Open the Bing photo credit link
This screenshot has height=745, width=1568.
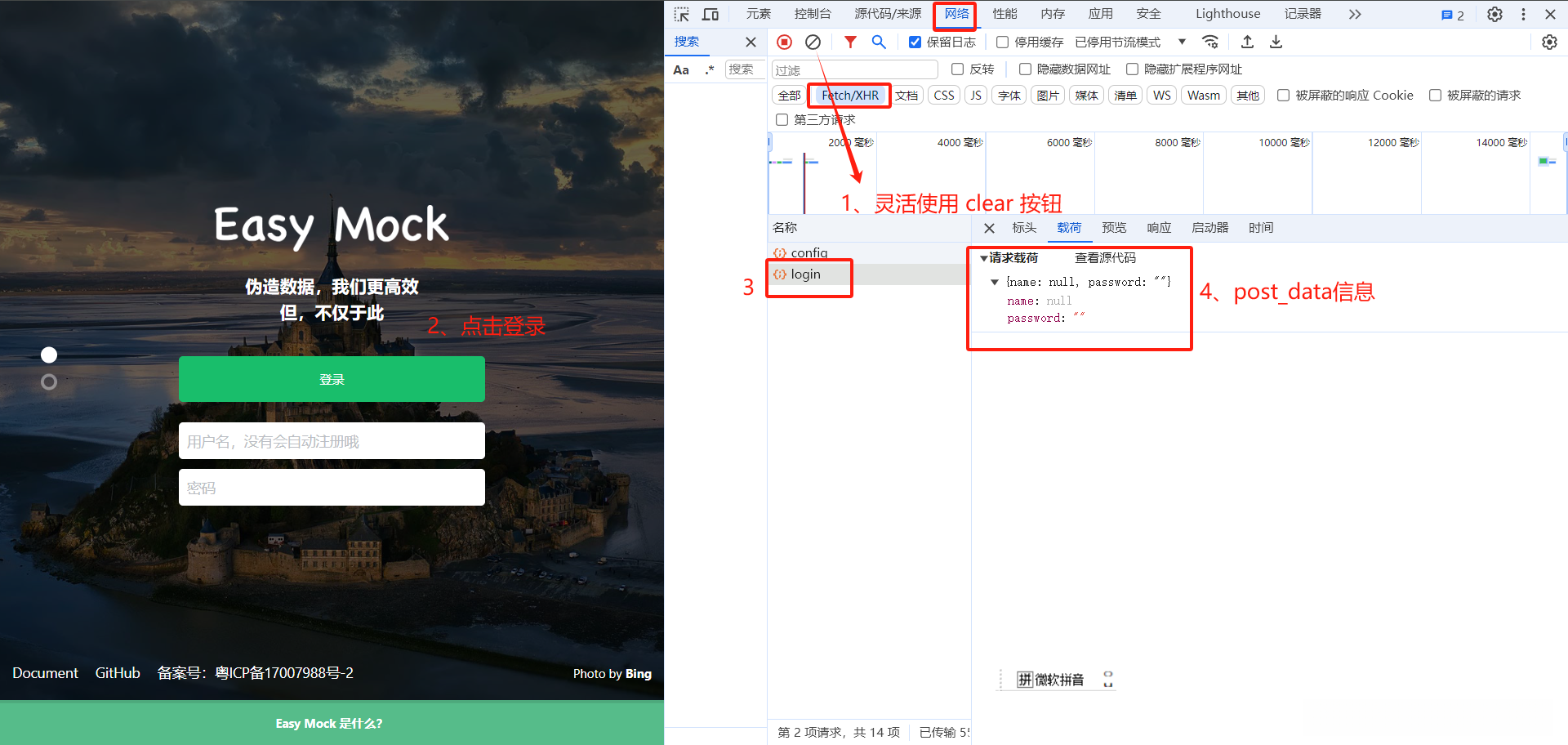pyautogui.click(x=638, y=674)
